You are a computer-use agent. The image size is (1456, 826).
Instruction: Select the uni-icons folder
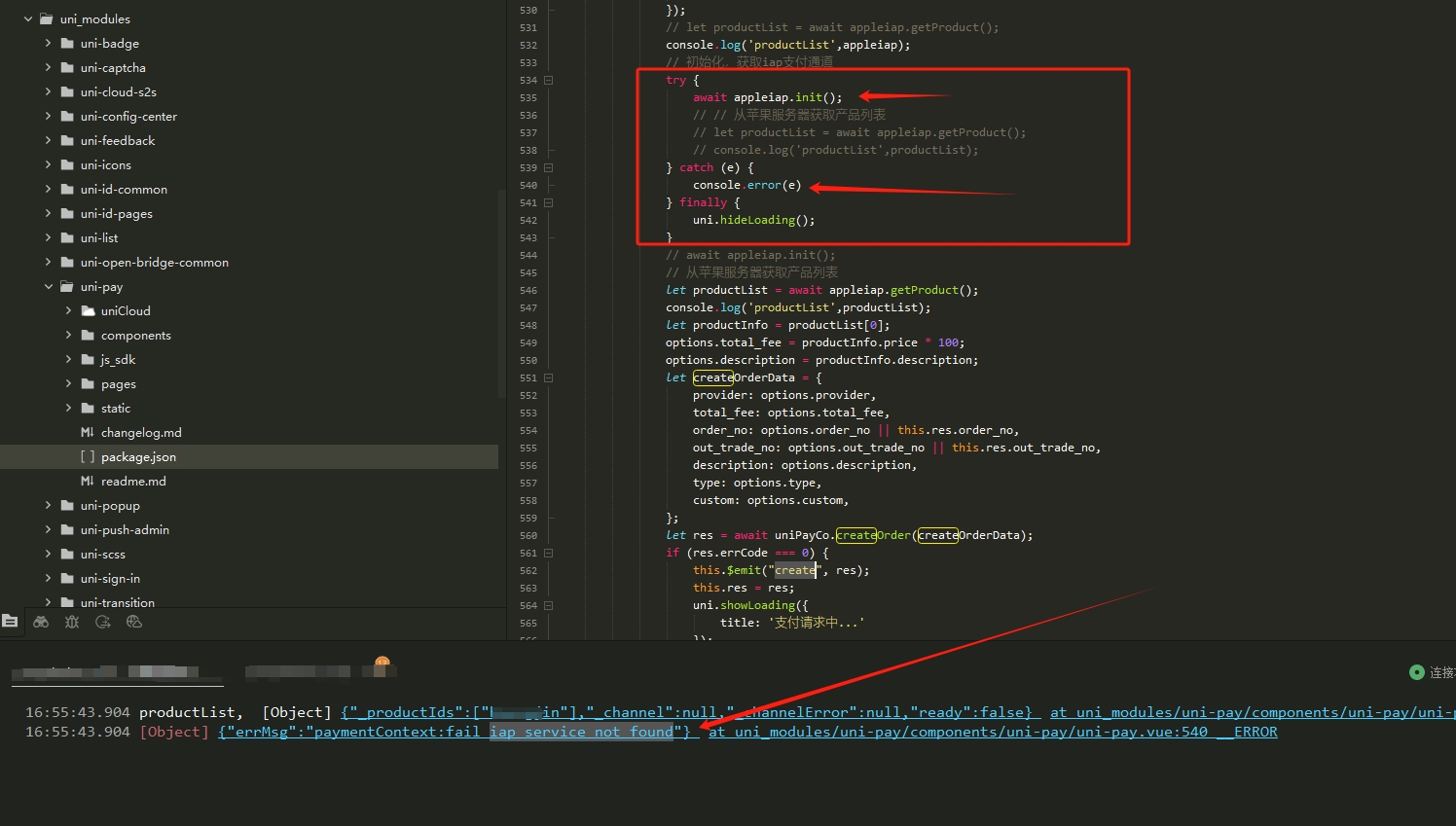tap(106, 164)
